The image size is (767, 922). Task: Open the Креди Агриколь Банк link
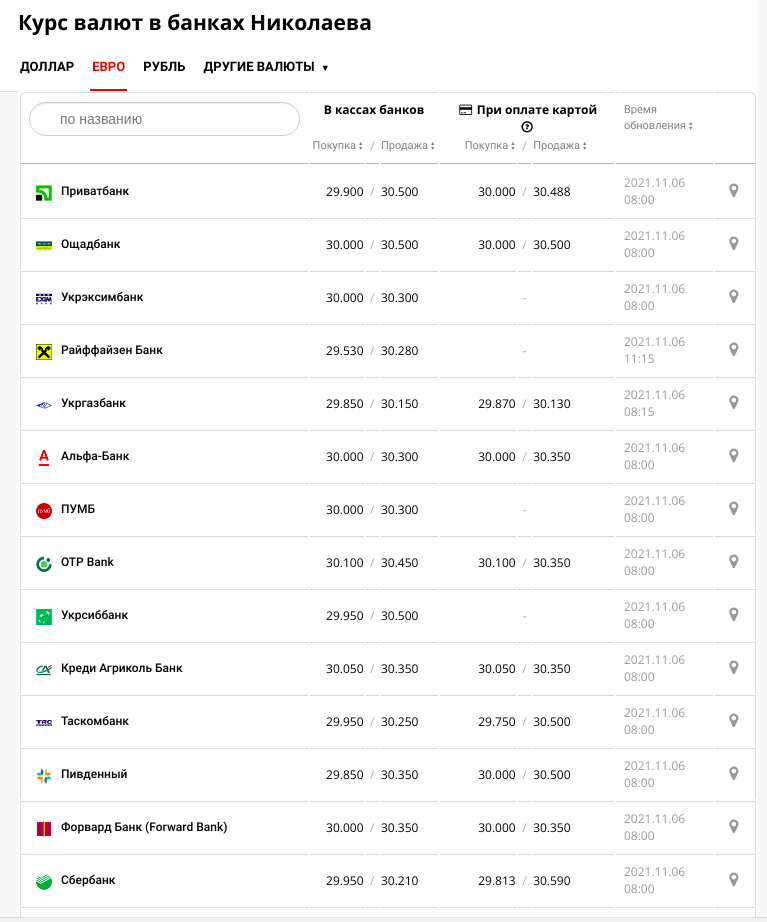(x=122, y=668)
